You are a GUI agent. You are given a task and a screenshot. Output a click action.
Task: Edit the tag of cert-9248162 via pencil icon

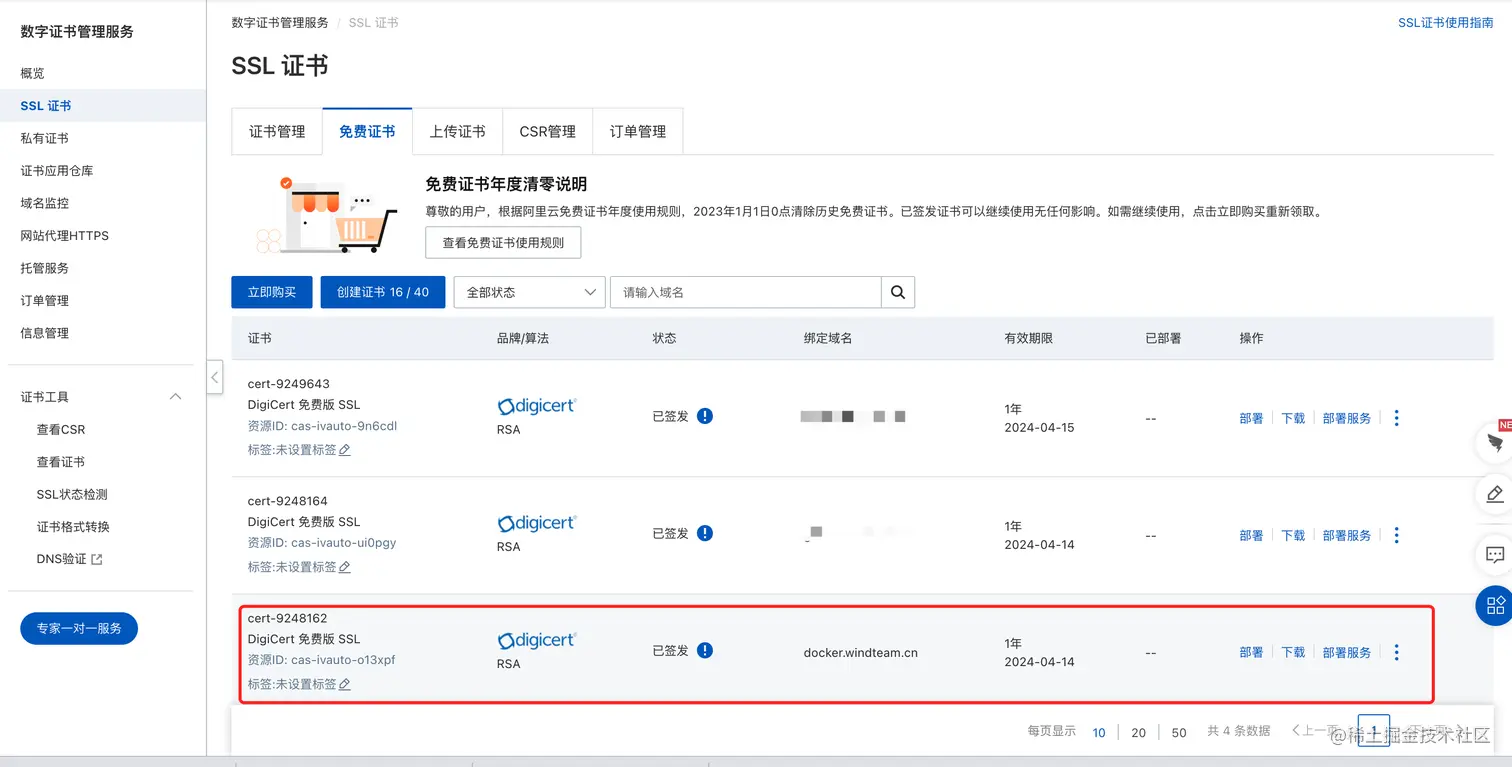(345, 684)
